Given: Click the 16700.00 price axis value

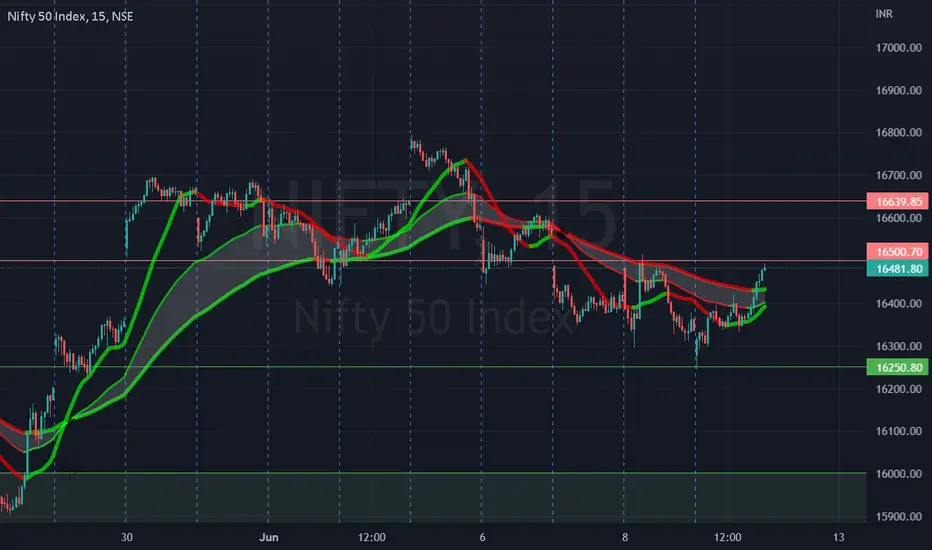Looking at the screenshot, I should click(899, 175).
